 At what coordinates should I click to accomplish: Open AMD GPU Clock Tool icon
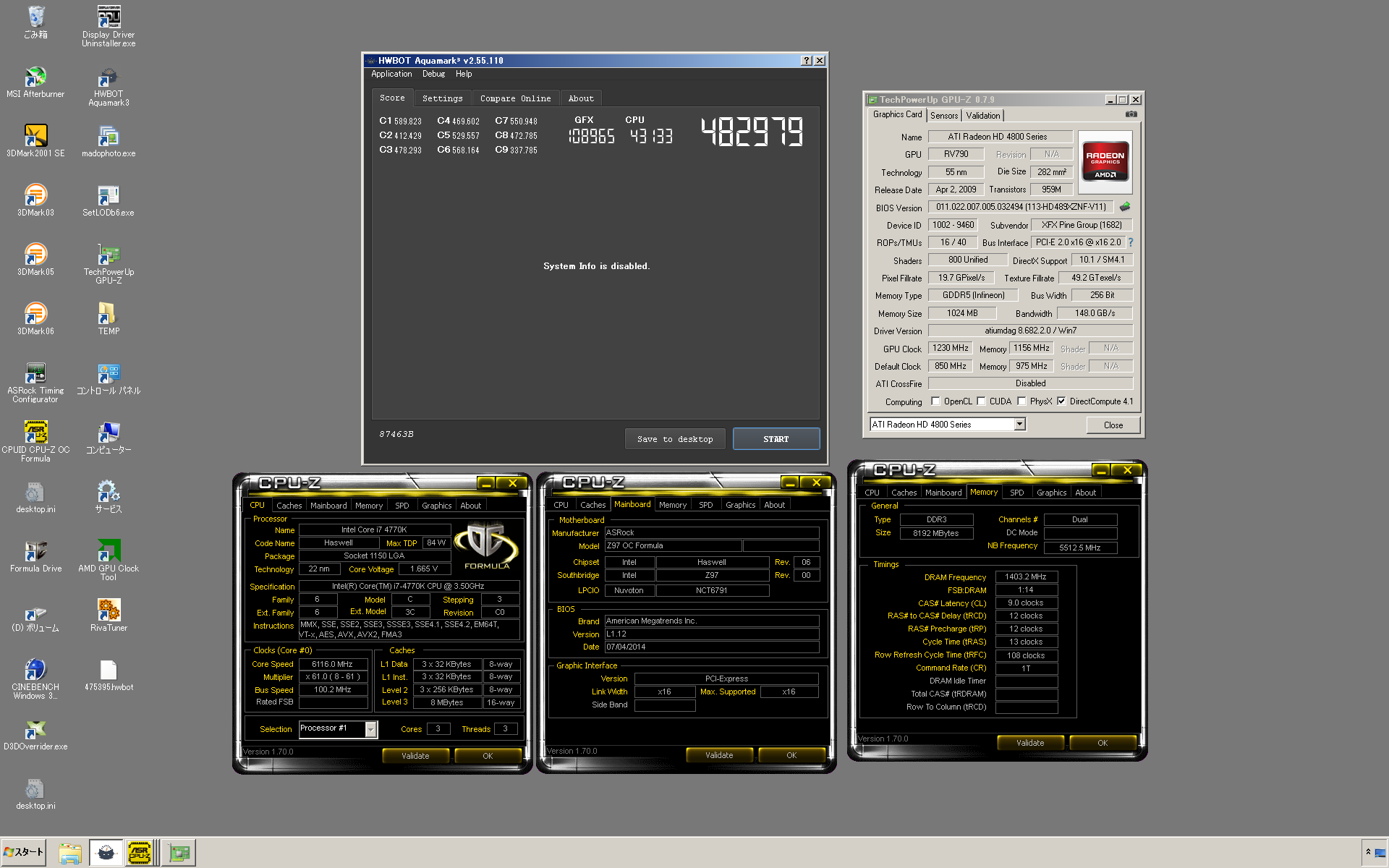109,561
